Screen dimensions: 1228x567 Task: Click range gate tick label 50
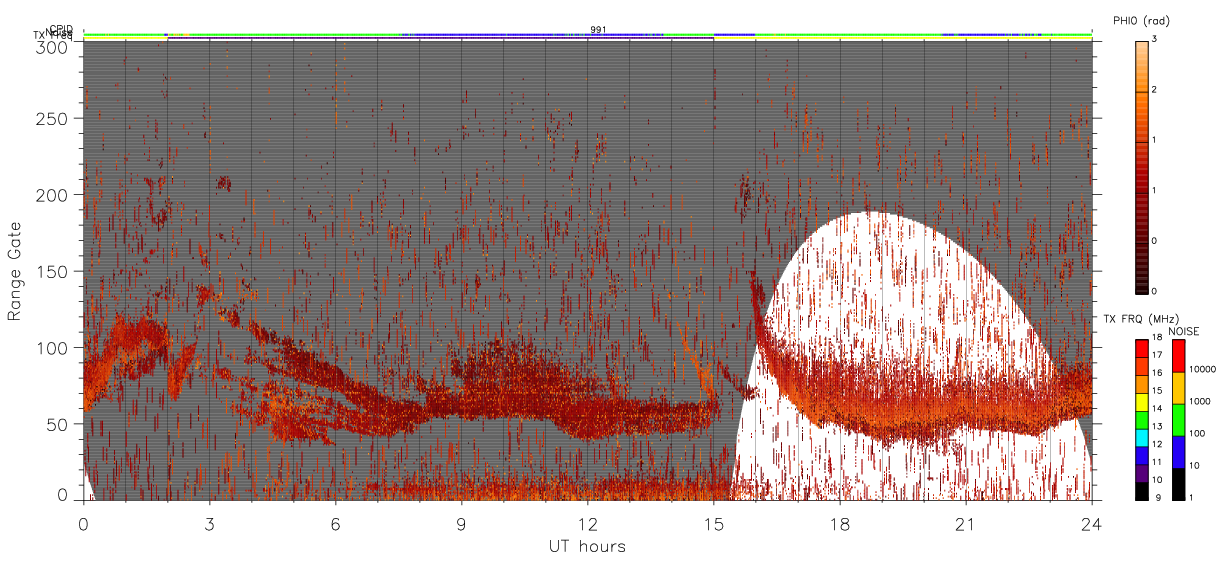pyautogui.click(x=58, y=423)
